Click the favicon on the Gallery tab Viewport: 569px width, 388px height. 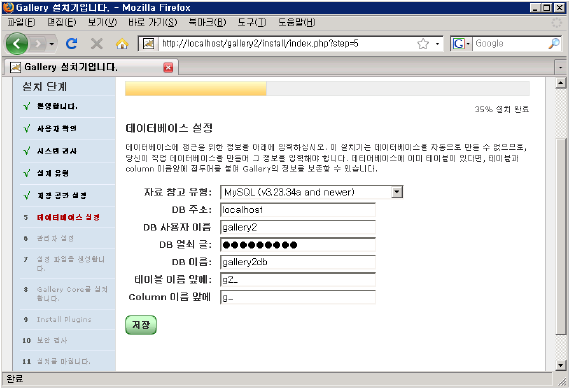[x=15, y=67]
